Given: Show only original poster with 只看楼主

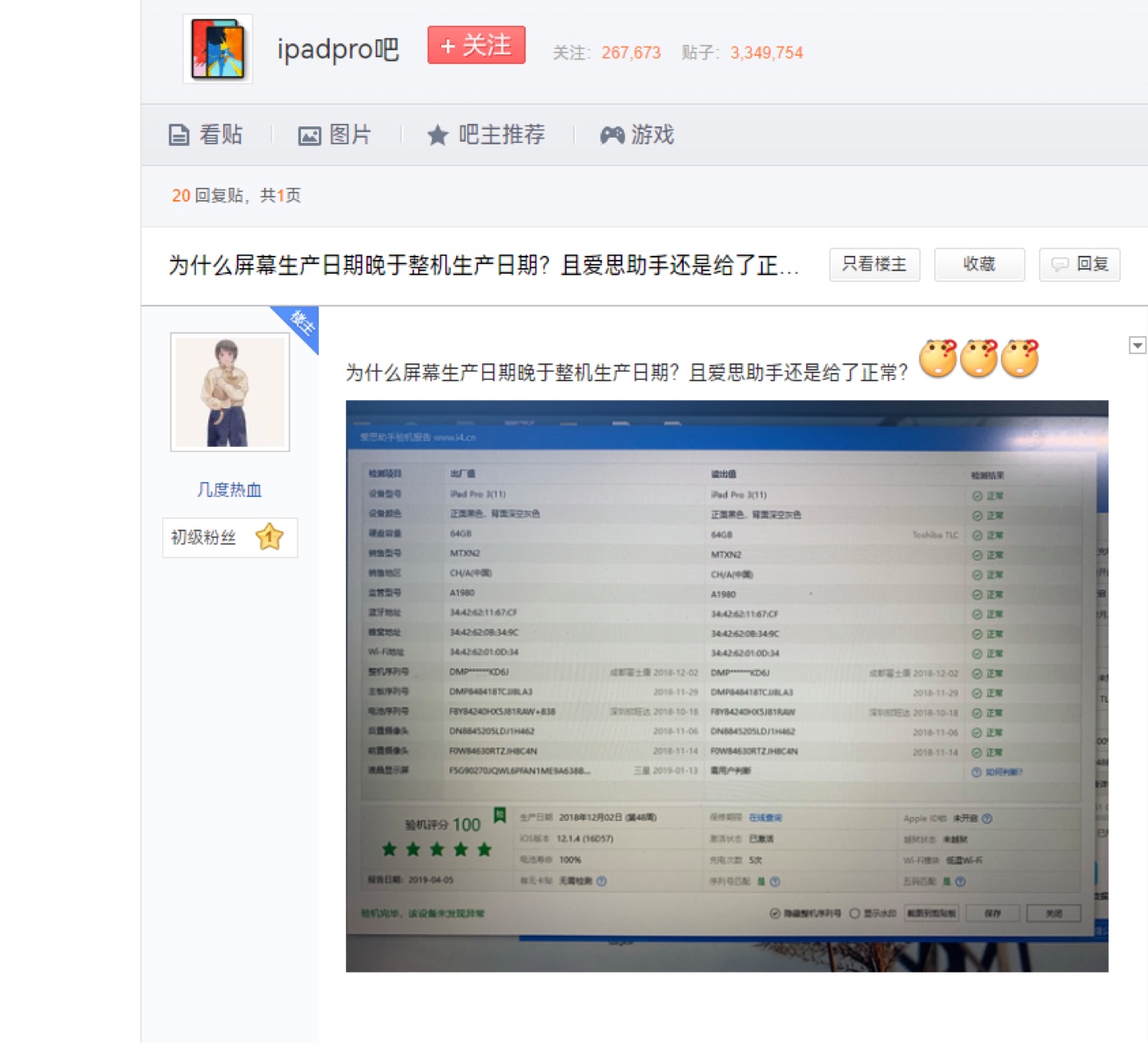Looking at the screenshot, I should pos(874,265).
